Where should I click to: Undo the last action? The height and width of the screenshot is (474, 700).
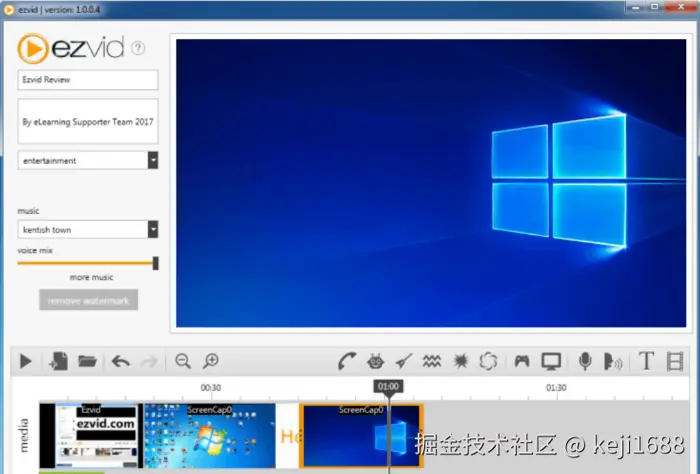coord(121,361)
